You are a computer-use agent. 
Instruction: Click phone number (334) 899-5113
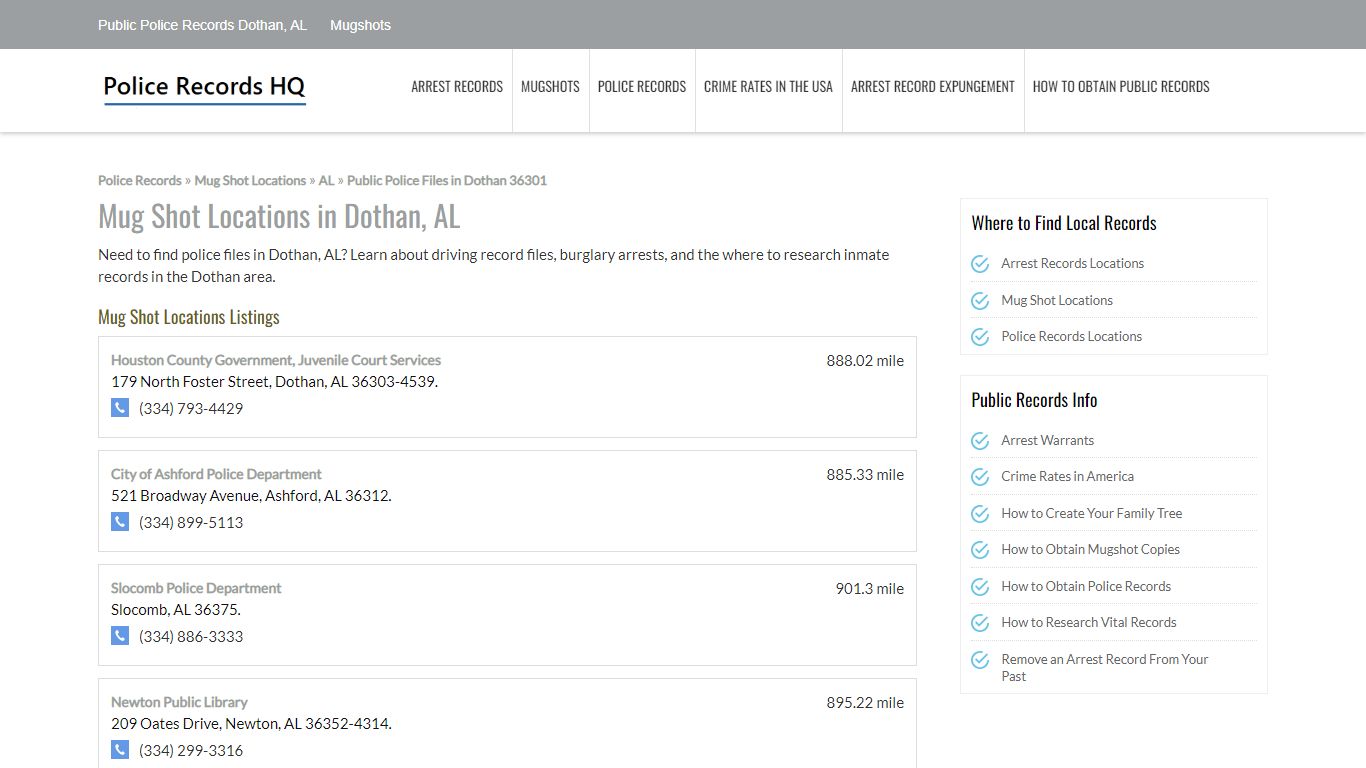coord(191,522)
